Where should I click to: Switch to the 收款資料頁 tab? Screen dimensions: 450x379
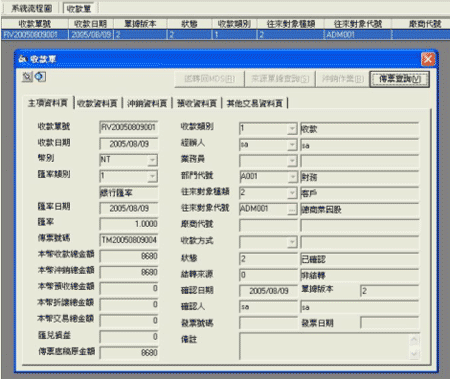click(97, 103)
